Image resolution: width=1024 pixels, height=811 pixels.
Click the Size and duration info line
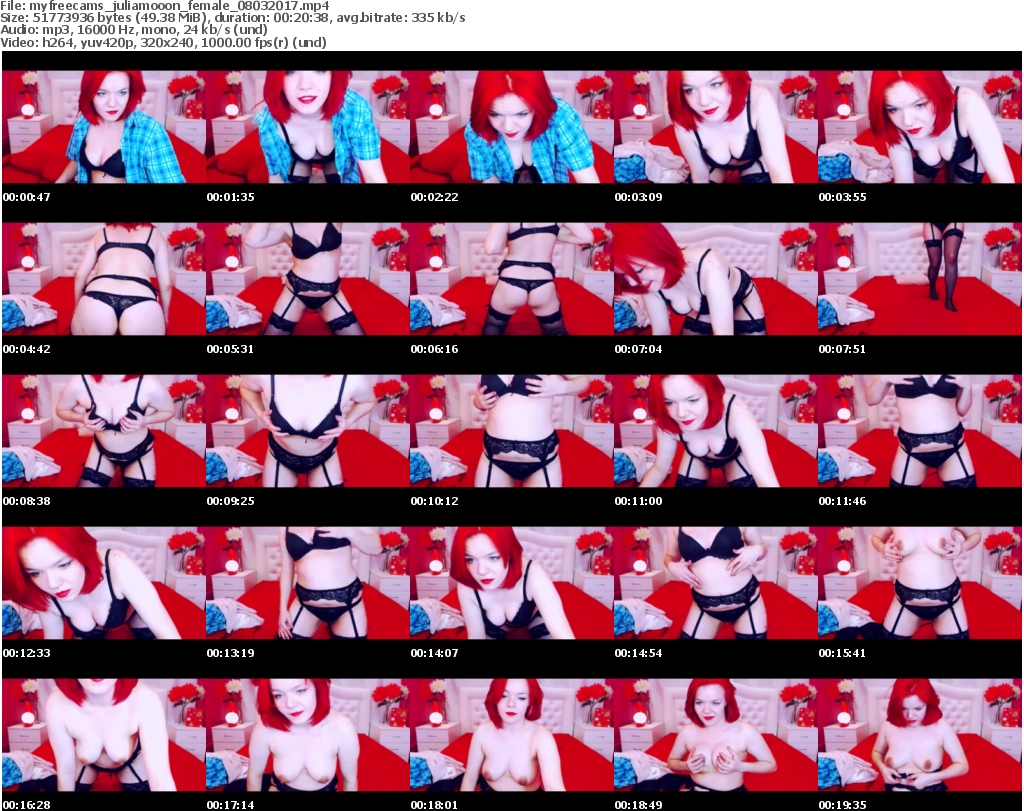232,18
